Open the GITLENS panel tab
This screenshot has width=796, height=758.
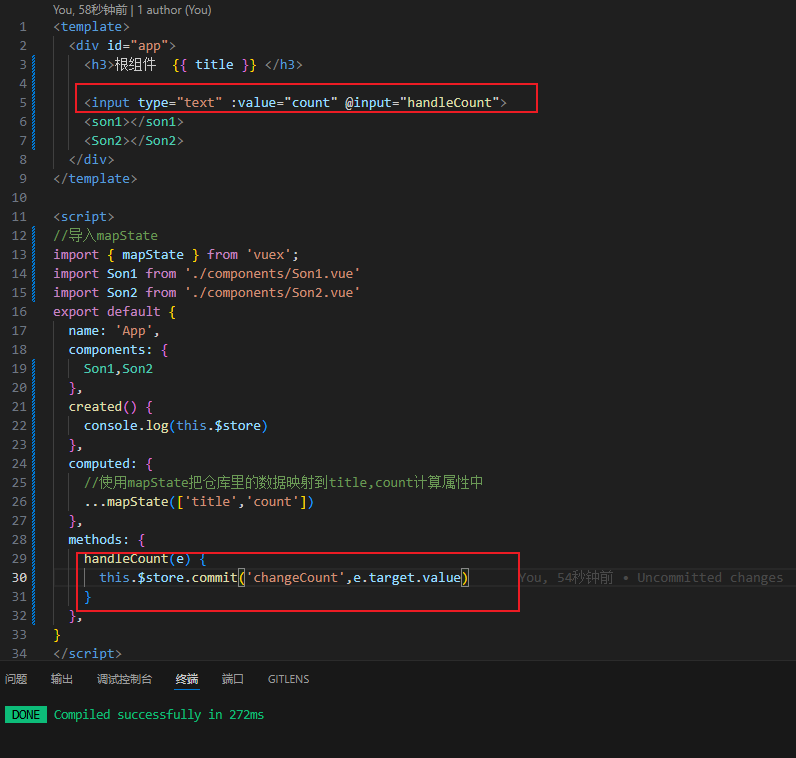pyautogui.click(x=288, y=679)
